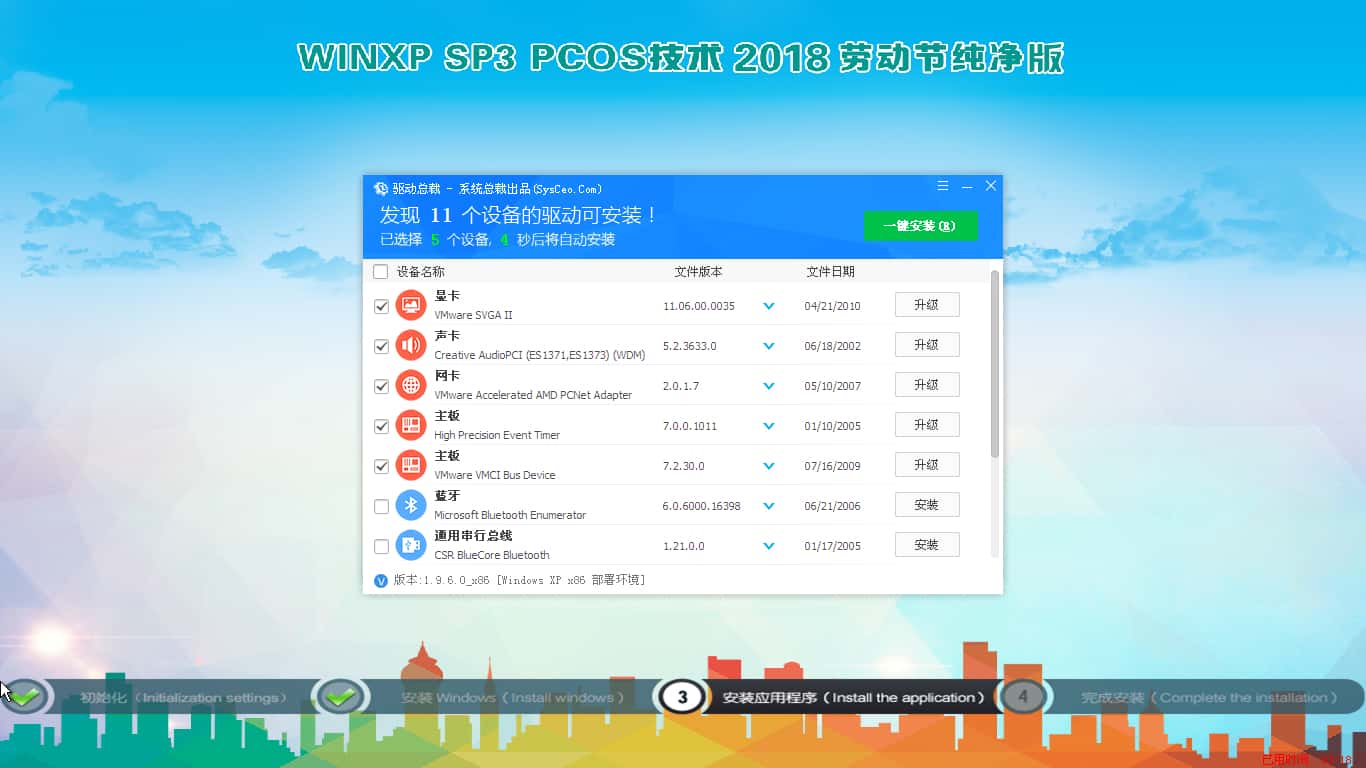Uncheck the High Precision Event Timer checkbox

coord(381,426)
